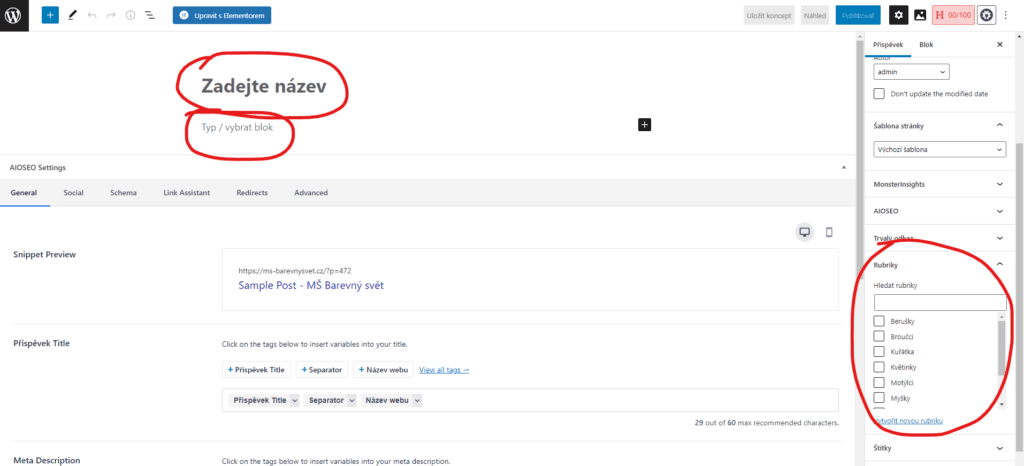Add block with black plus icon
Image resolution: width=1024 pixels, height=466 pixels.
click(x=644, y=124)
